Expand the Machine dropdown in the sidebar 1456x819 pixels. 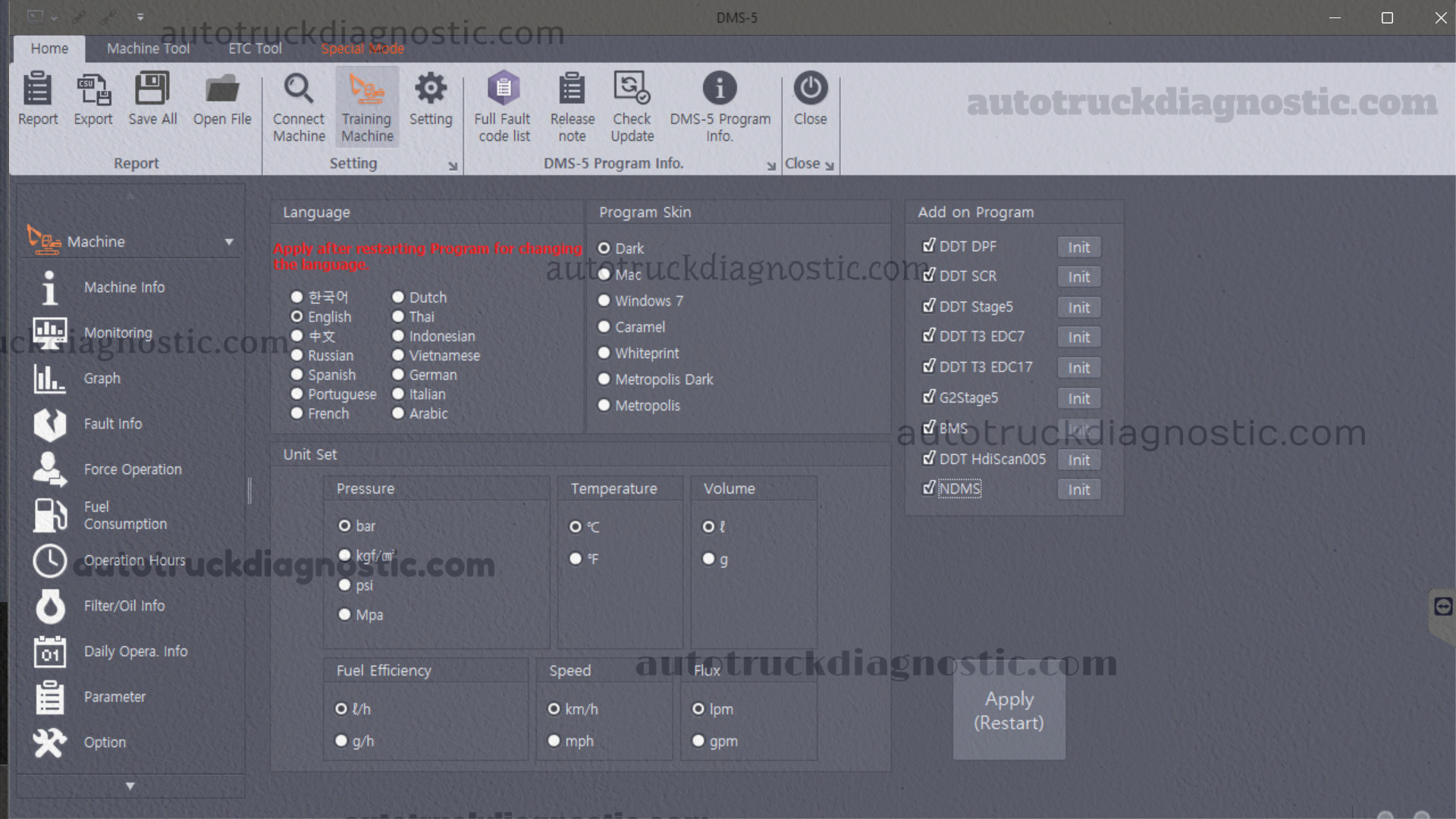pos(229,242)
